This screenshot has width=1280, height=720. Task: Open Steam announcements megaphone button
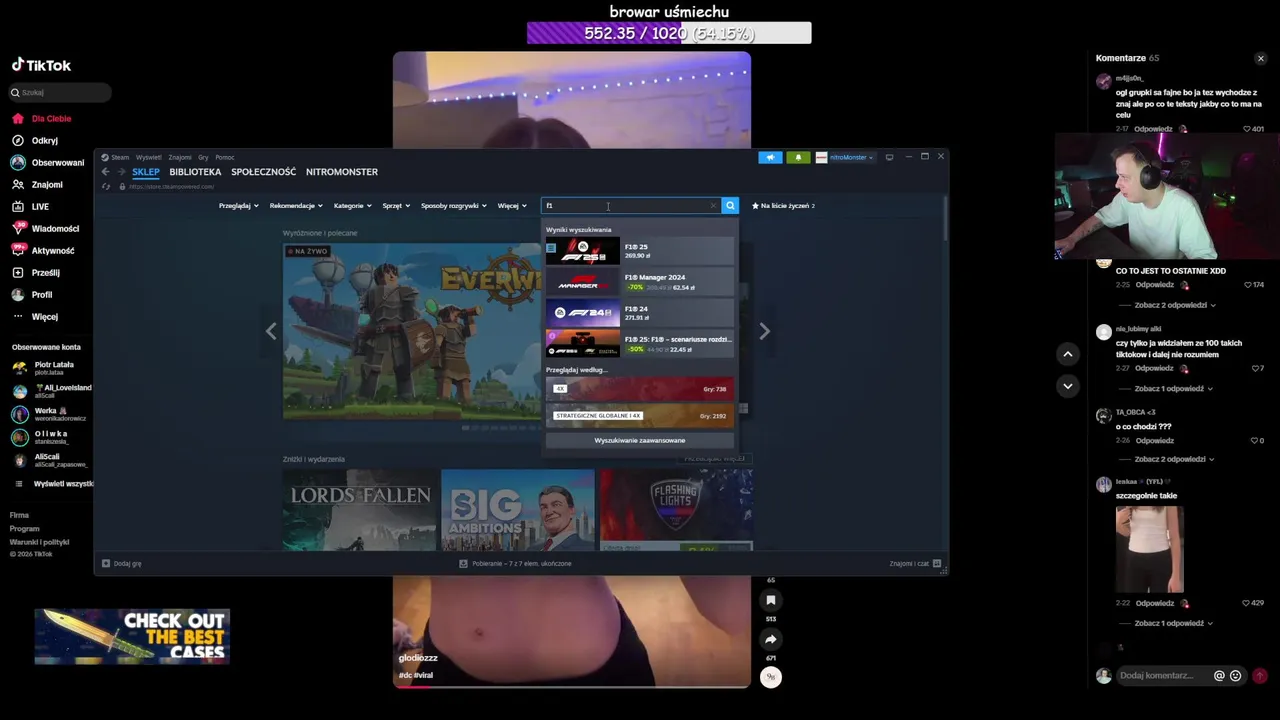(x=770, y=157)
